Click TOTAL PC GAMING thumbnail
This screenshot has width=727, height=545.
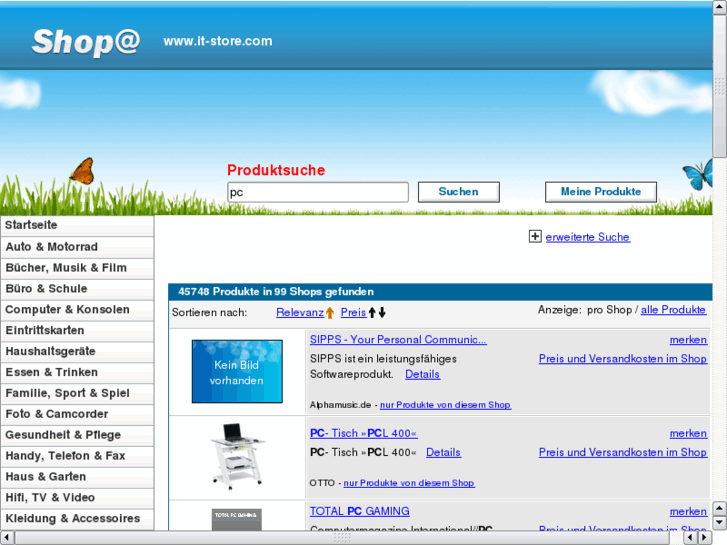tap(237, 519)
